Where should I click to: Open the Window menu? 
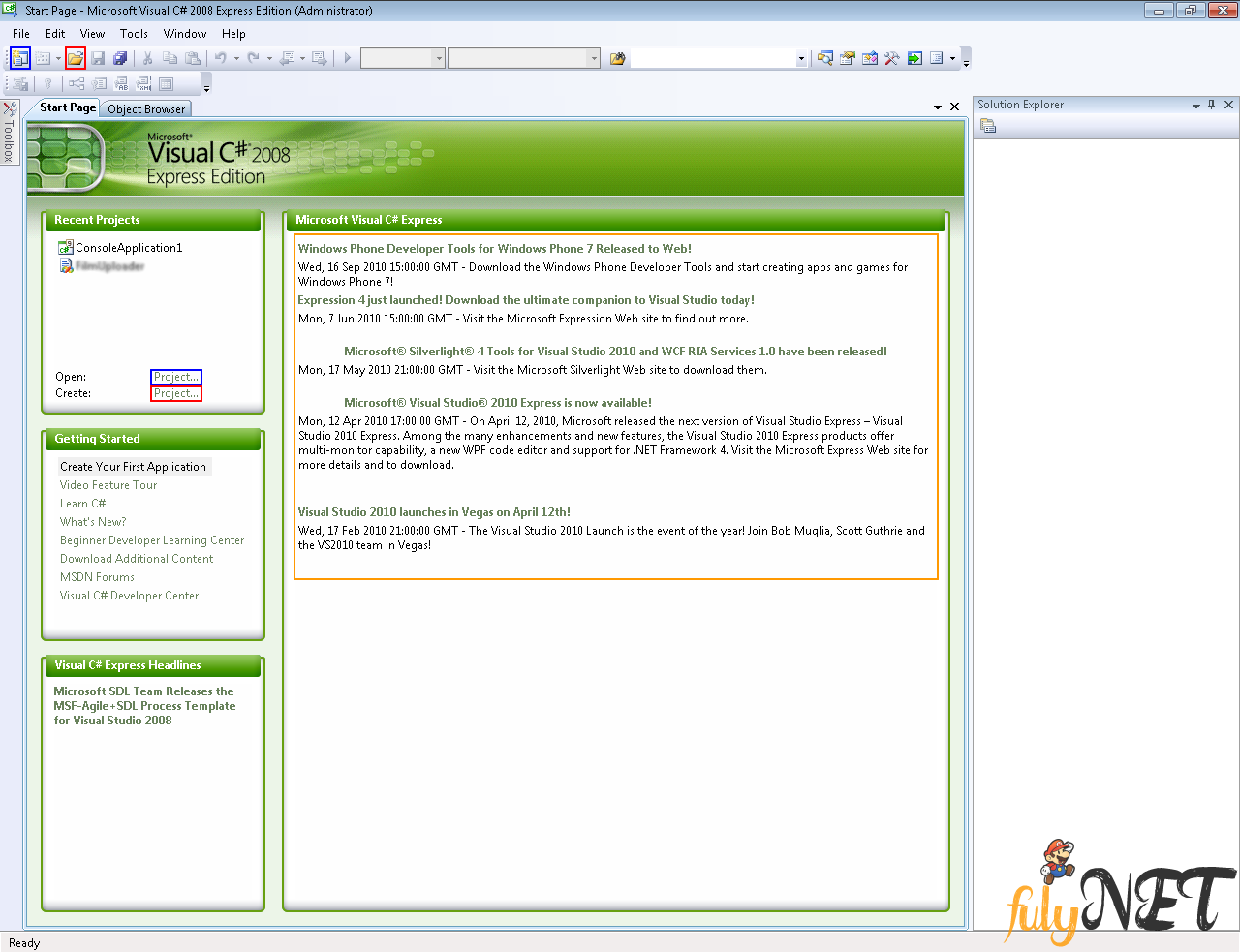pos(185,33)
